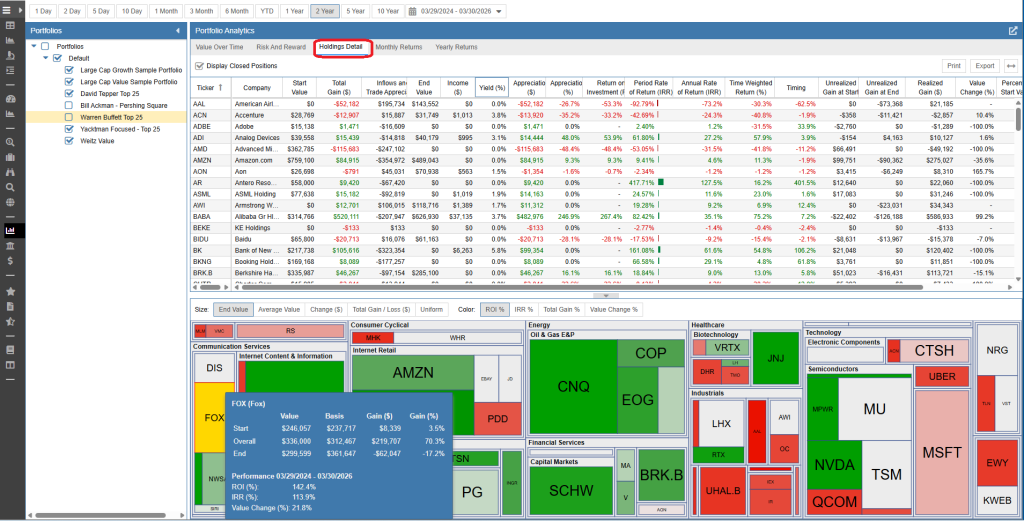Size treemap by Total Gain / Loss ($)
The height and width of the screenshot is (521, 1024).
click(381, 309)
